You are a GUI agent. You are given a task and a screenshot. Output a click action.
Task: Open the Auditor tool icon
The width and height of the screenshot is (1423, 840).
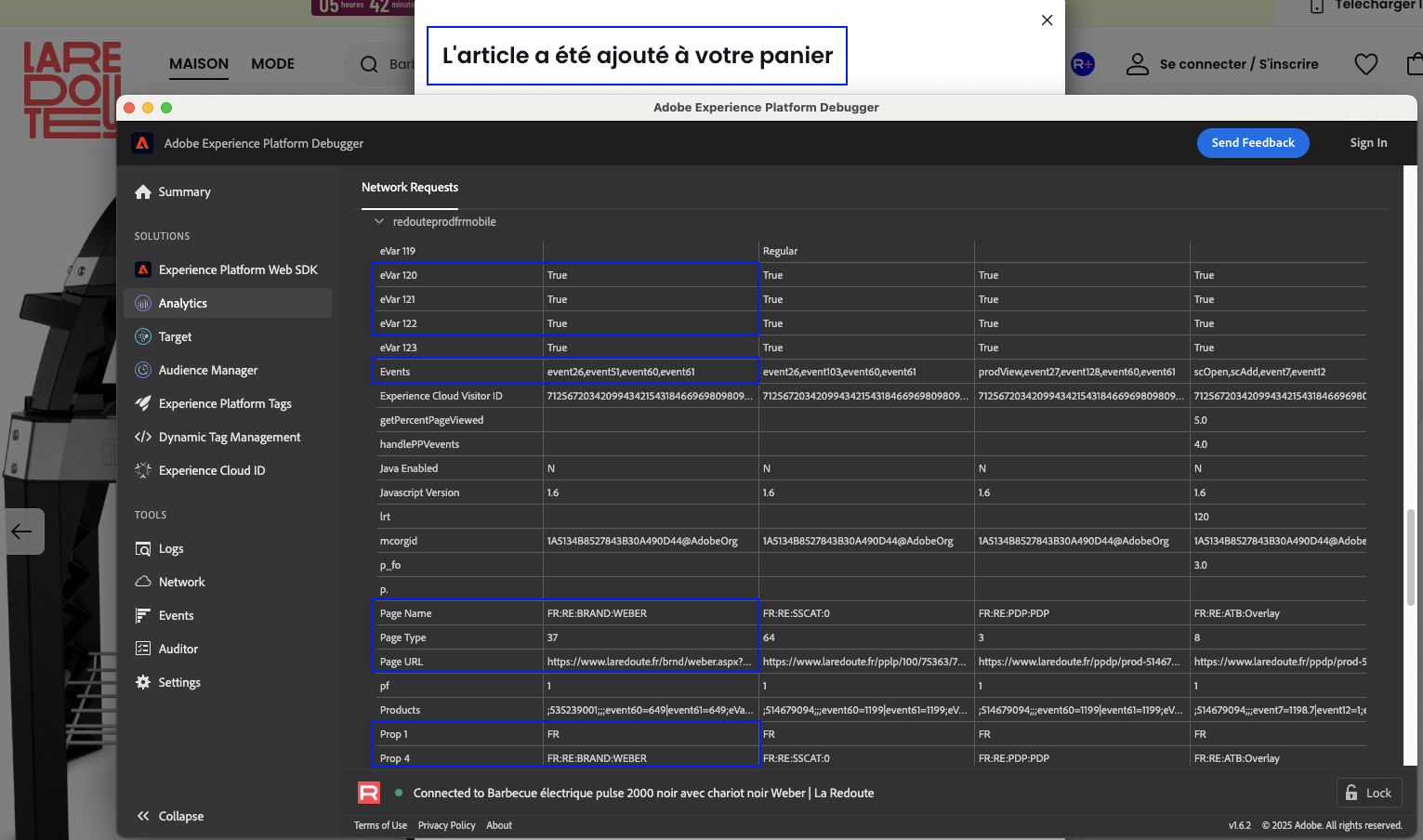[143, 650]
